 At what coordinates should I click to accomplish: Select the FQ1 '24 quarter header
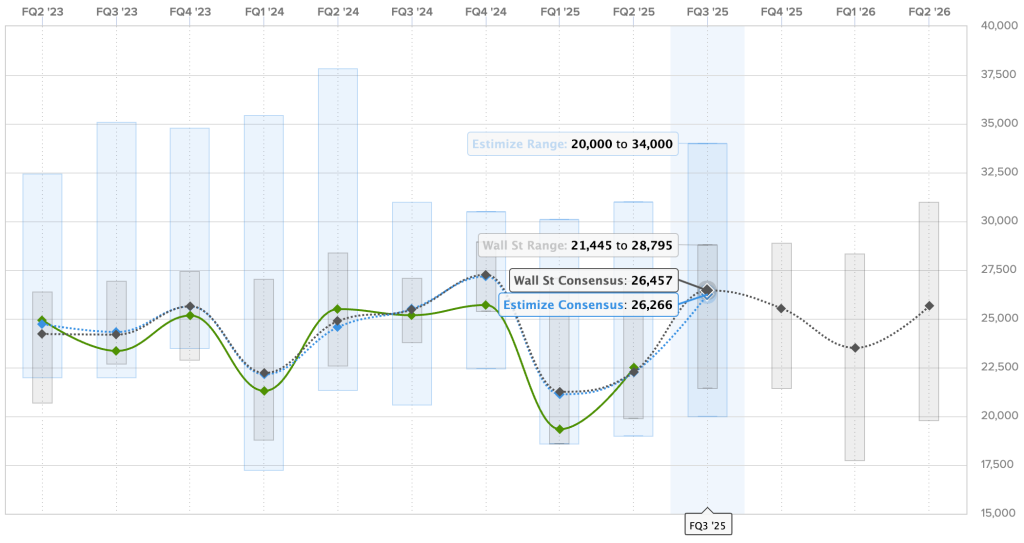point(264,11)
